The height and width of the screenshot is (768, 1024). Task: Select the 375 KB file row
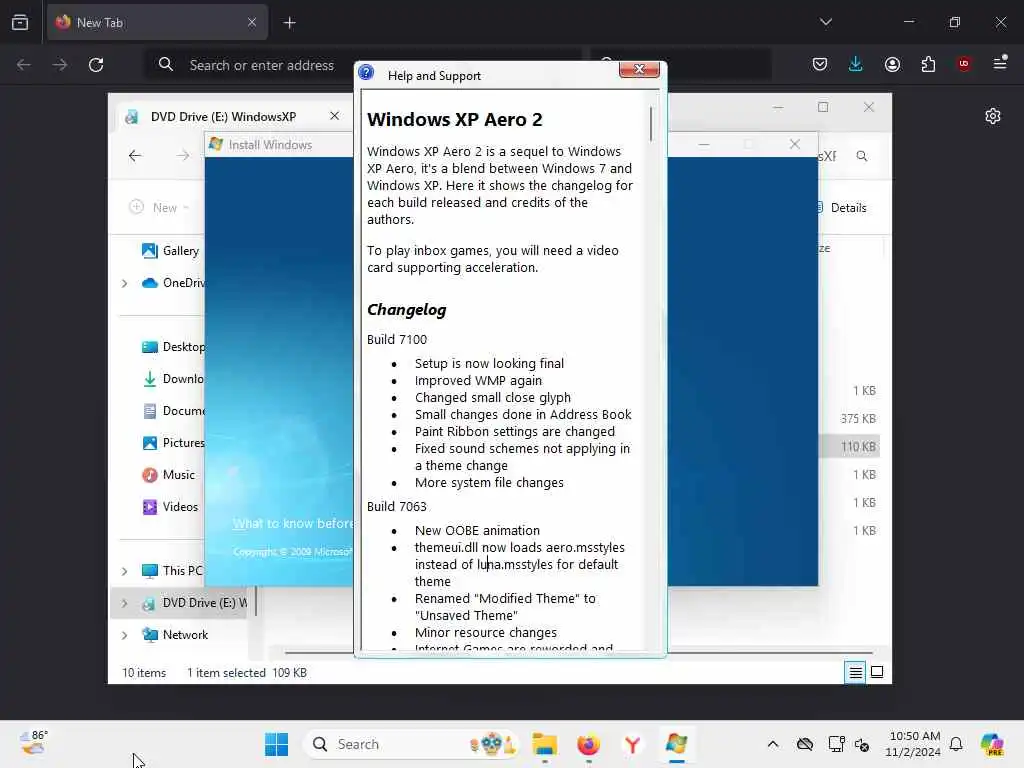tap(850, 419)
